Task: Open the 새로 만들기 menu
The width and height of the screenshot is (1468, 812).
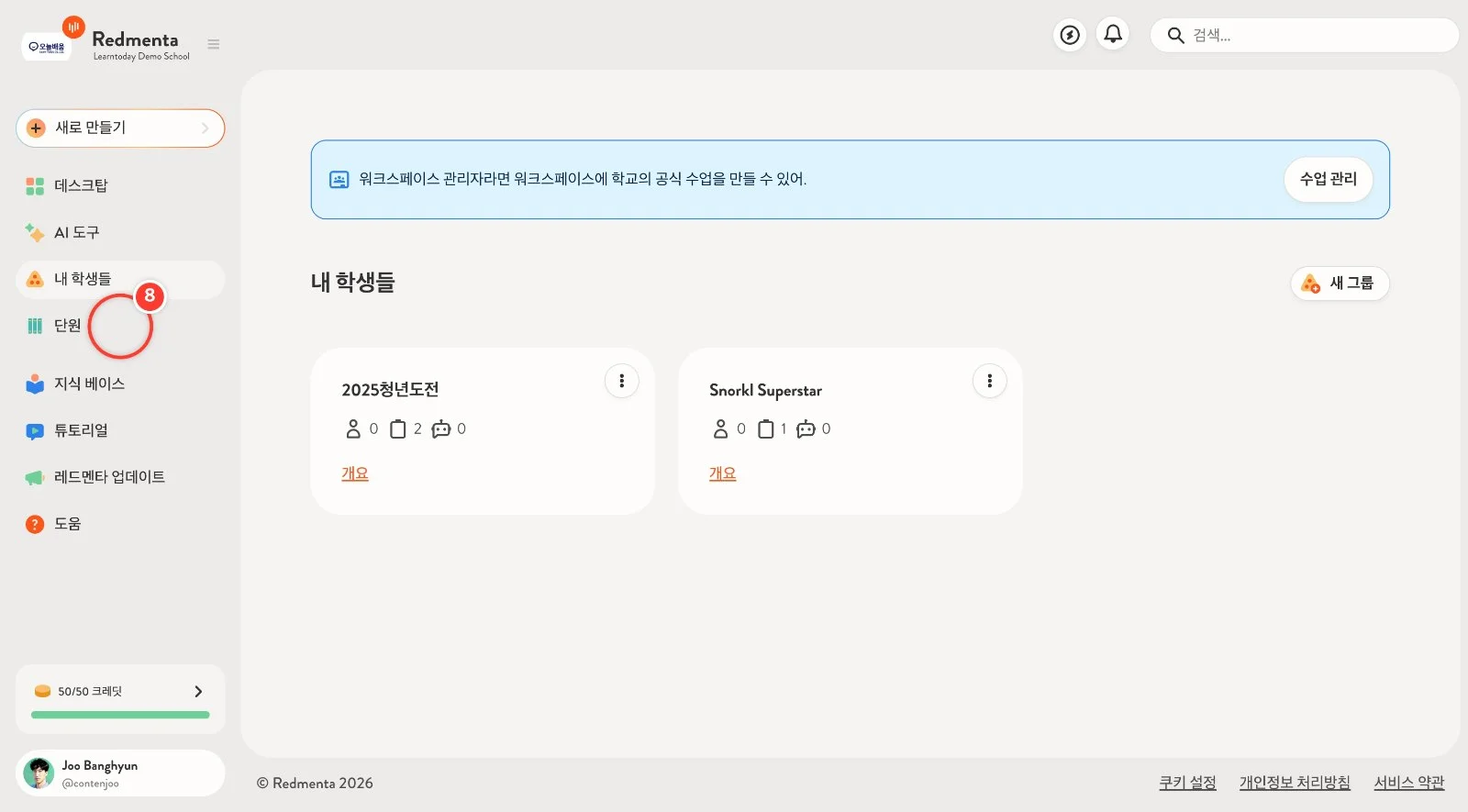Action: point(120,128)
